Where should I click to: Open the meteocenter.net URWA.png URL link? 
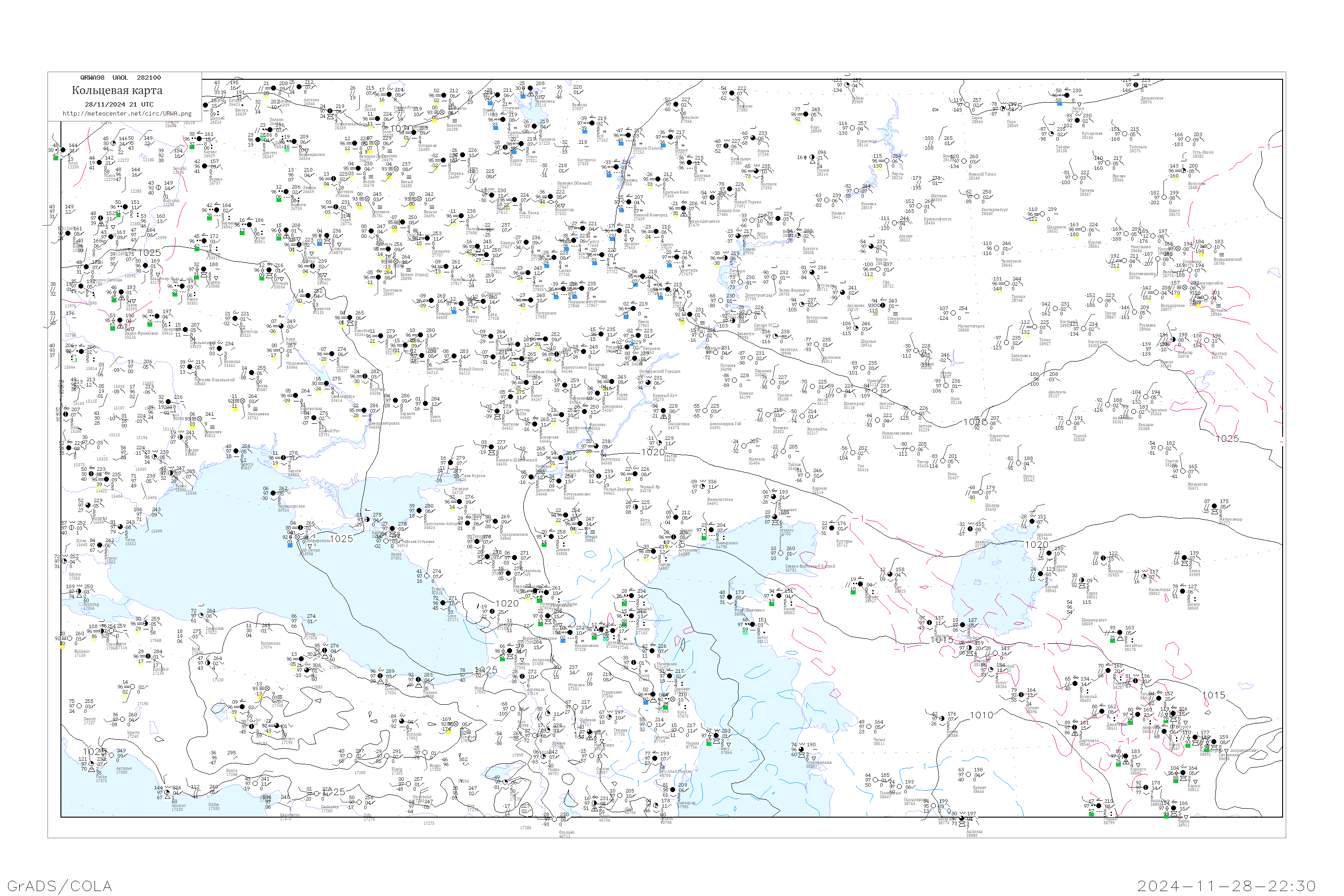click(127, 114)
